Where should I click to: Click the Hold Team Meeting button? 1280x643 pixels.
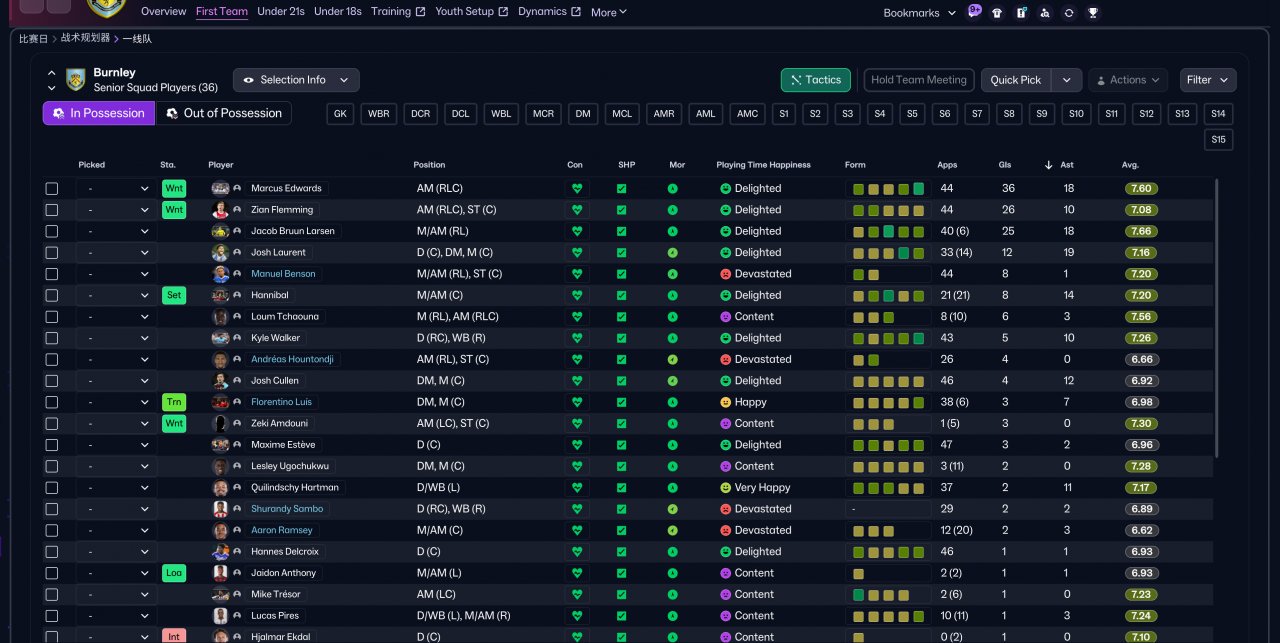(918, 80)
